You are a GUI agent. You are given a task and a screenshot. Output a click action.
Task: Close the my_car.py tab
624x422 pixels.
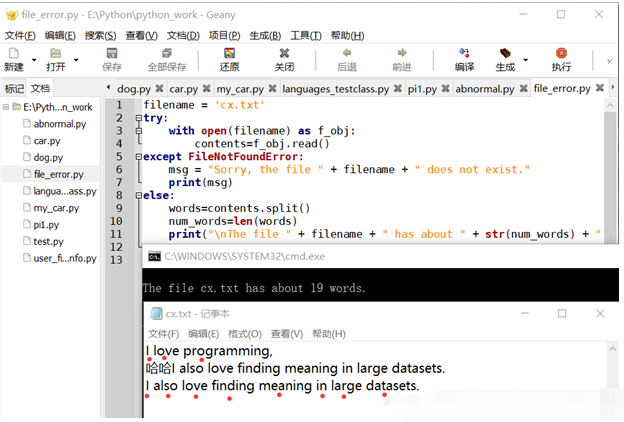(272, 88)
